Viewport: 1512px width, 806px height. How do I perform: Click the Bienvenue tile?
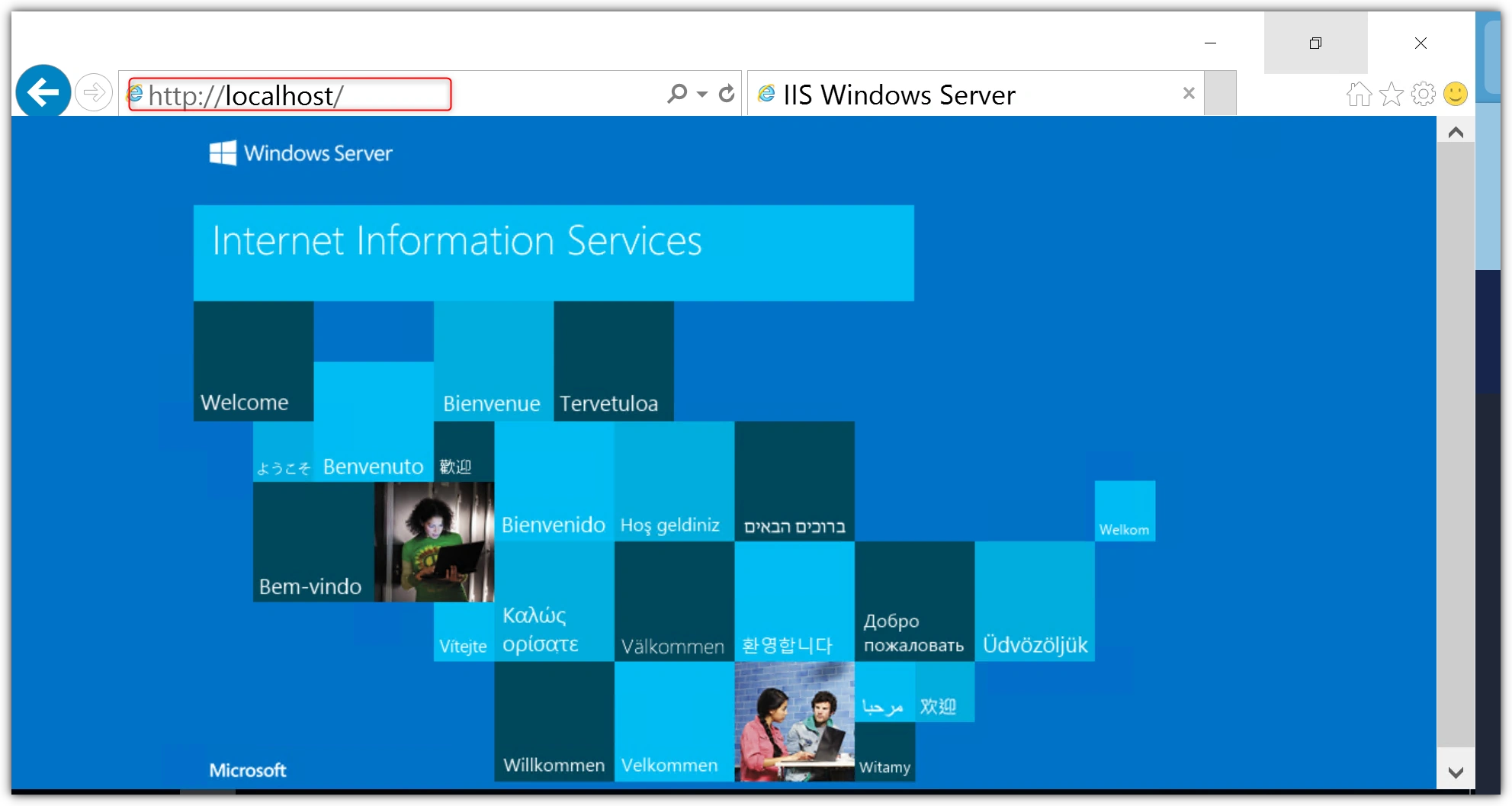click(493, 361)
